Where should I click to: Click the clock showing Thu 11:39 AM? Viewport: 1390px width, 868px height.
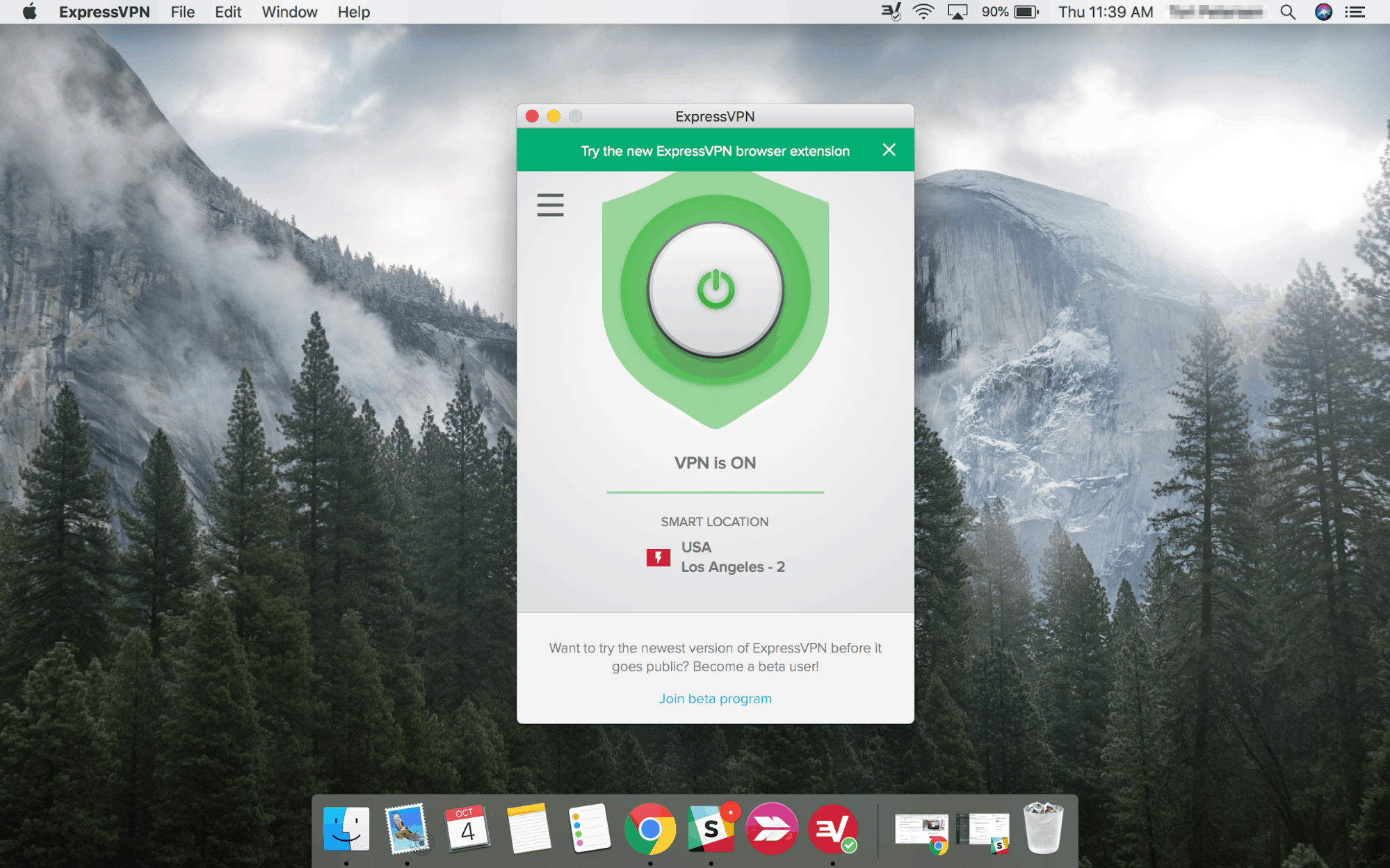tap(1106, 12)
